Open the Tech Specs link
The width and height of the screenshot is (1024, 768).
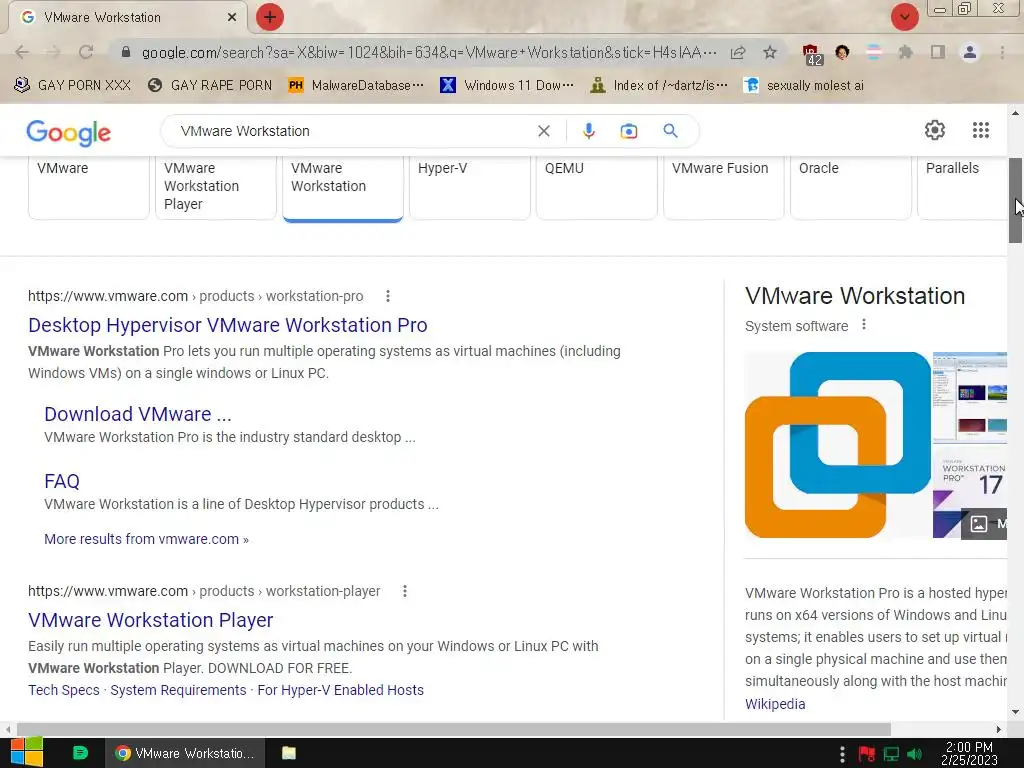click(64, 690)
